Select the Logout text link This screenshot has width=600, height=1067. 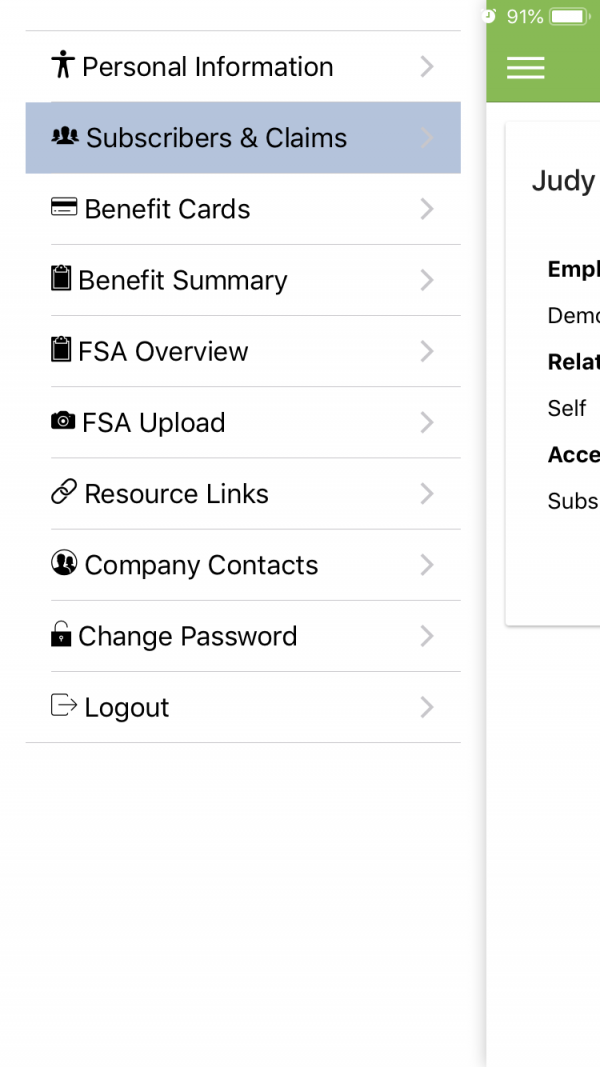127,708
